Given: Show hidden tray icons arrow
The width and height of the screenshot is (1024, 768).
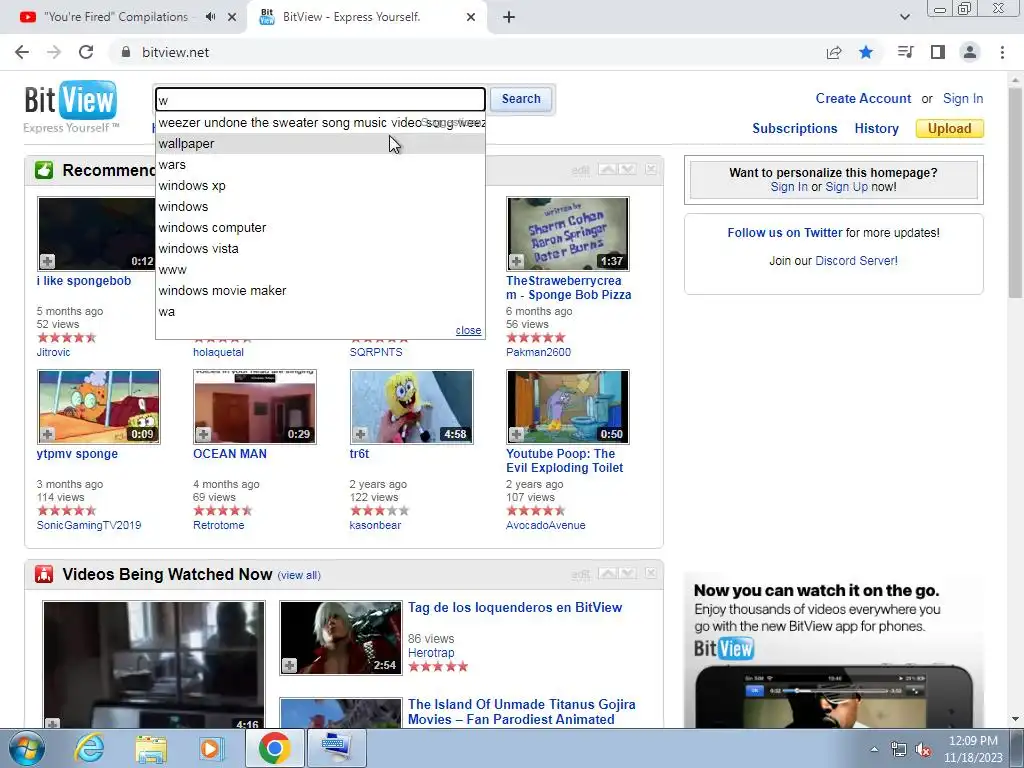Looking at the screenshot, I should pos(874,750).
